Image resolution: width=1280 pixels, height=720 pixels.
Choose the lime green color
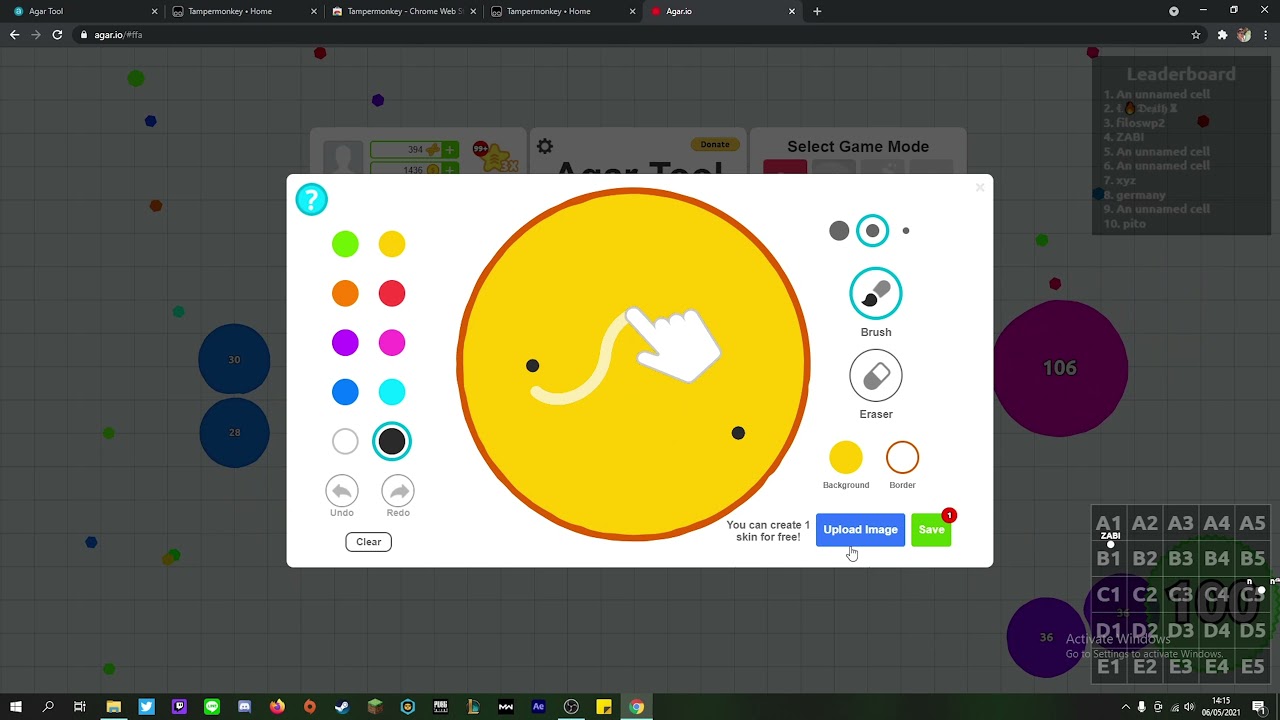(x=345, y=244)
